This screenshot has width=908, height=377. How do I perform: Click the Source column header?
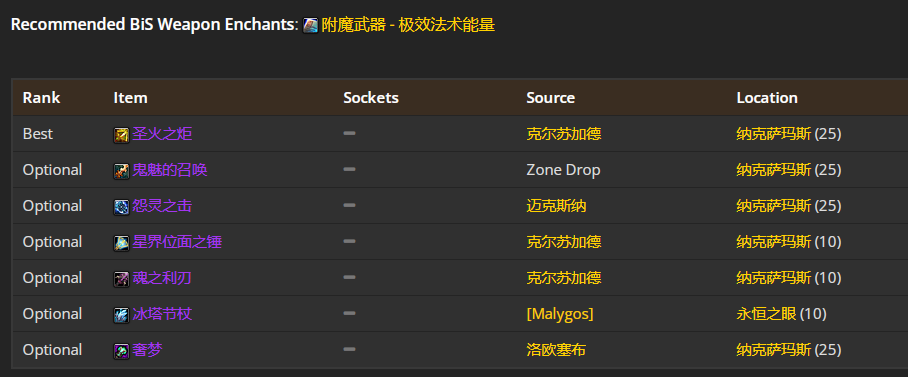point(550,98)
